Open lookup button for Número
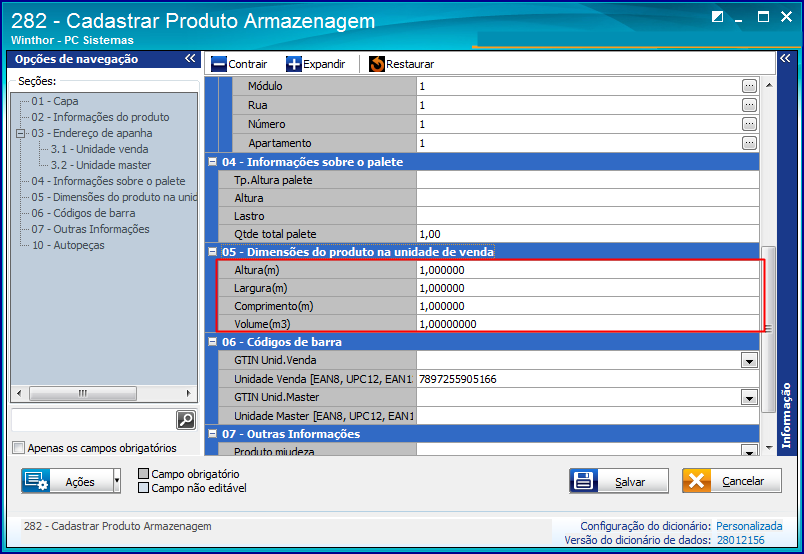Viewport: 804px width, 554px height. (x=749, y=124)
